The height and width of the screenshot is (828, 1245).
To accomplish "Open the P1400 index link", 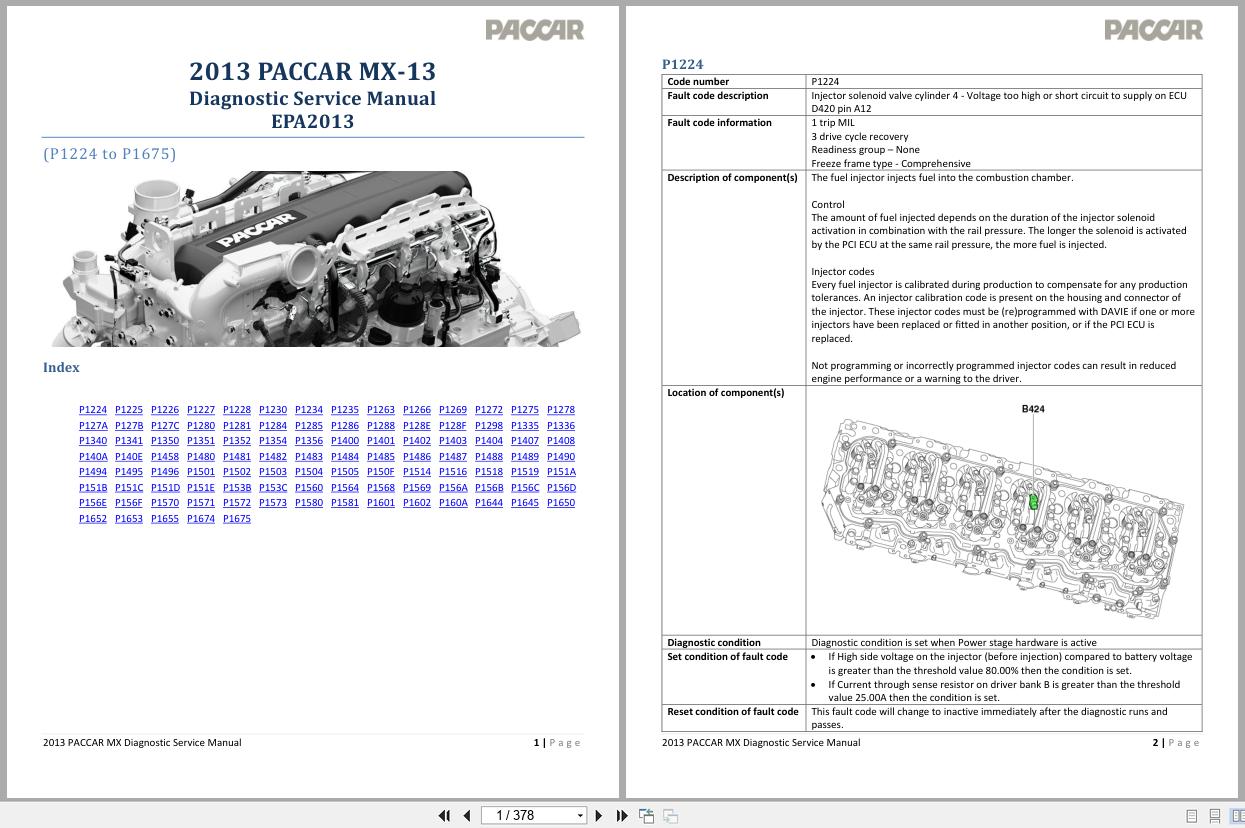I will point(345,441).
